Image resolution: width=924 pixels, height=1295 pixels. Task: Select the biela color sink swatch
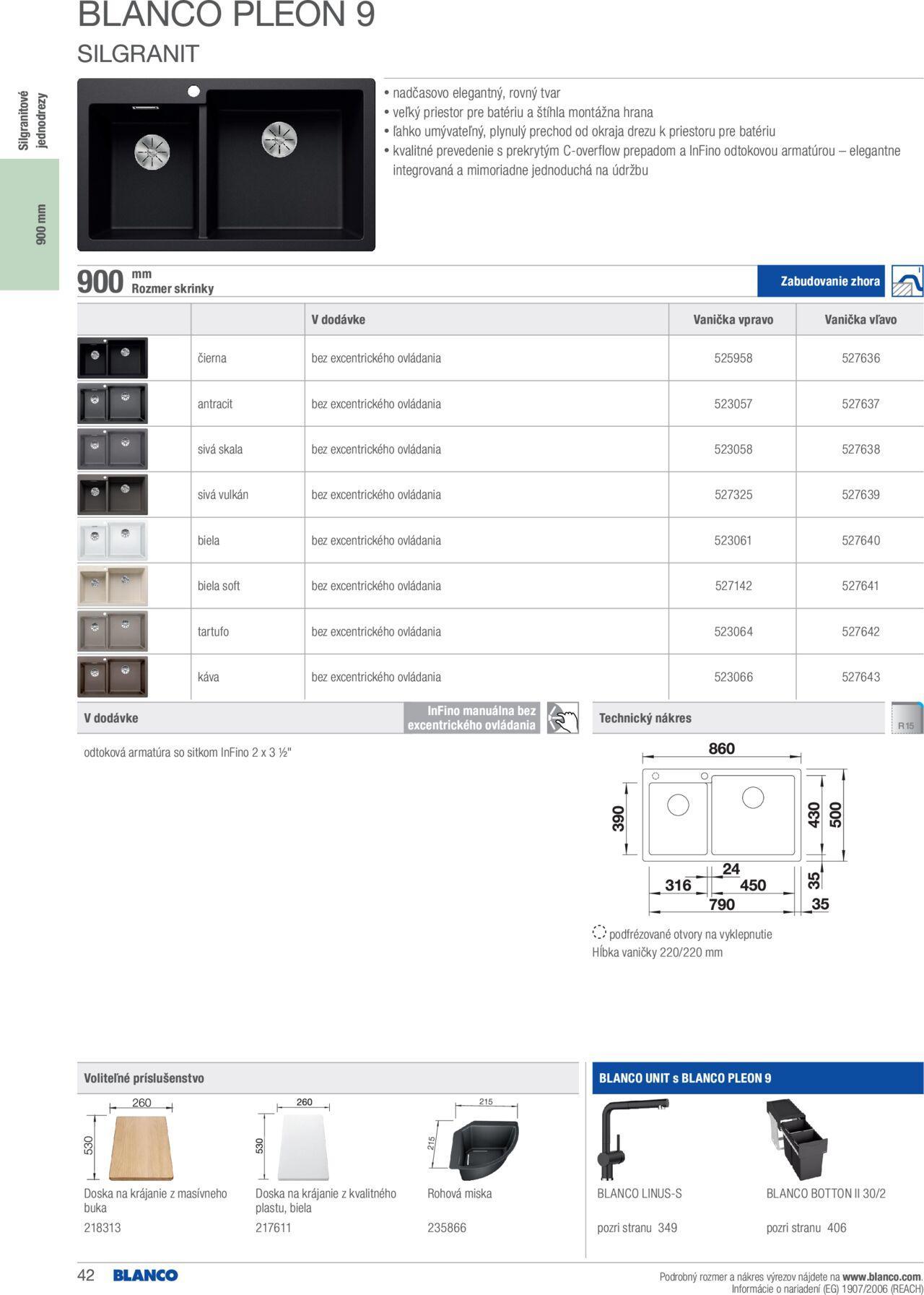pos(113,540)
